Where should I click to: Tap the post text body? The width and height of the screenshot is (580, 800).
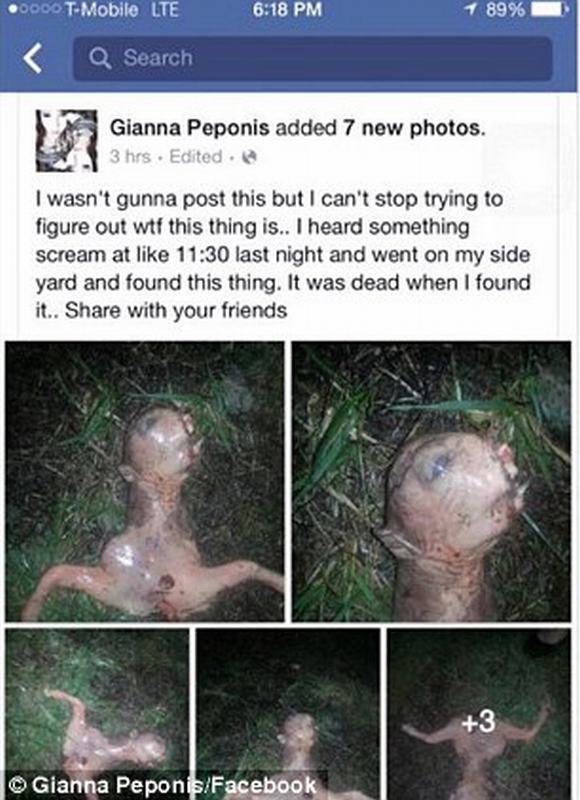click(x=283, y=254)
